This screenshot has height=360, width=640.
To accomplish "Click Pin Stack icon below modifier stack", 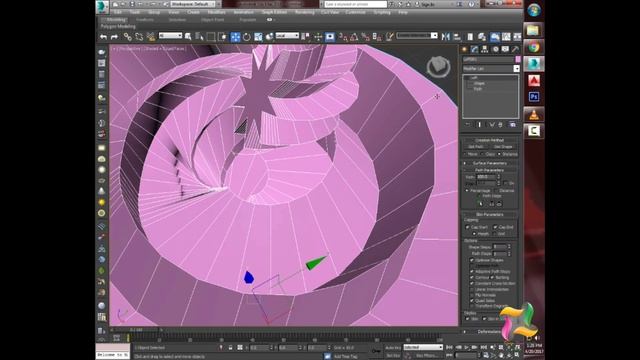I will (x=468, y=124).
